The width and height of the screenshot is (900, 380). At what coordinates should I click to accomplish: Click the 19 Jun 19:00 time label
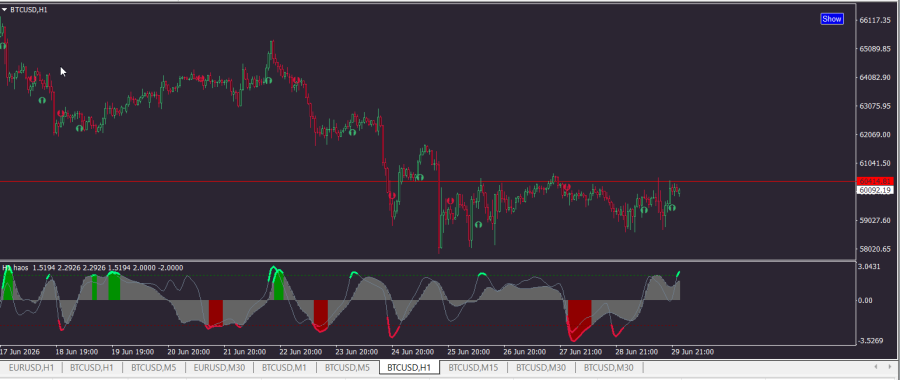click(133, 352)
